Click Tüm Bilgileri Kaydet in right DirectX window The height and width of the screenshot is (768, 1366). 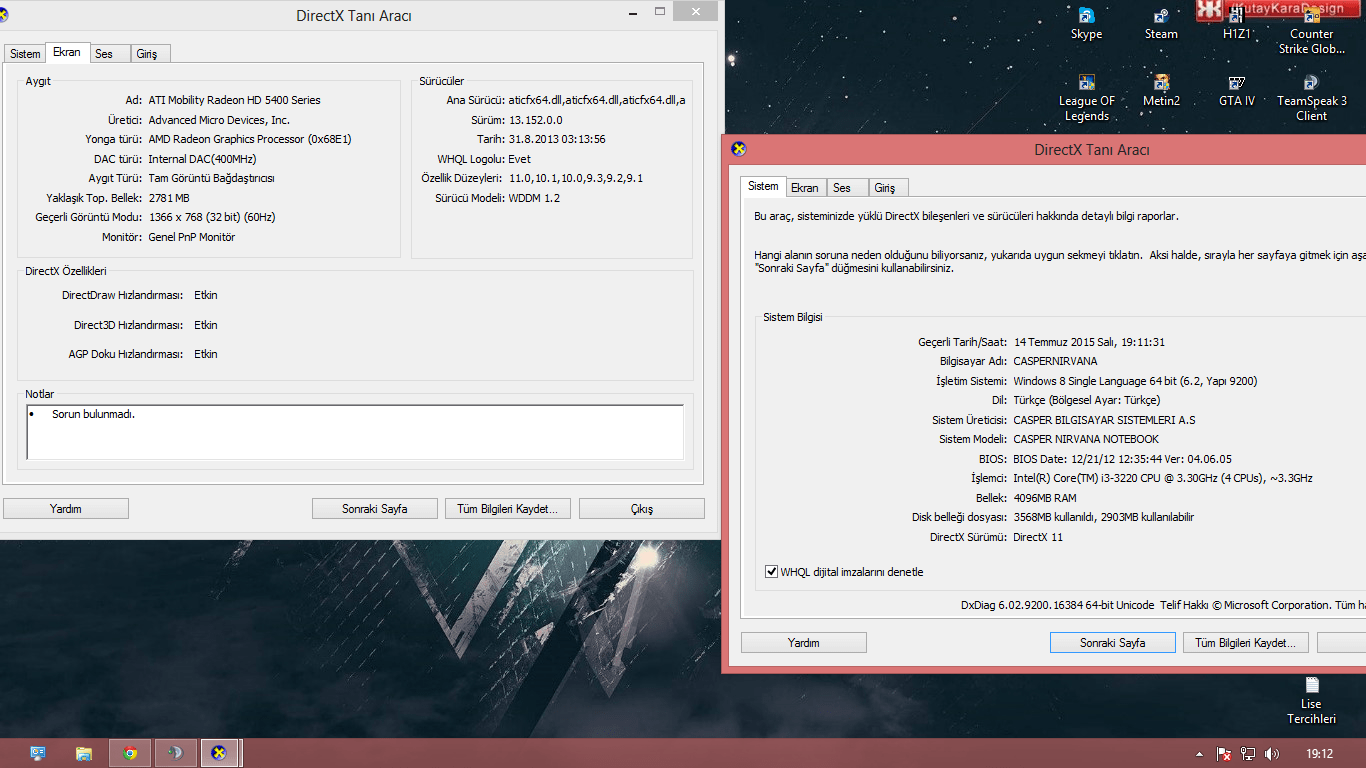click(x=1246, y=643)
